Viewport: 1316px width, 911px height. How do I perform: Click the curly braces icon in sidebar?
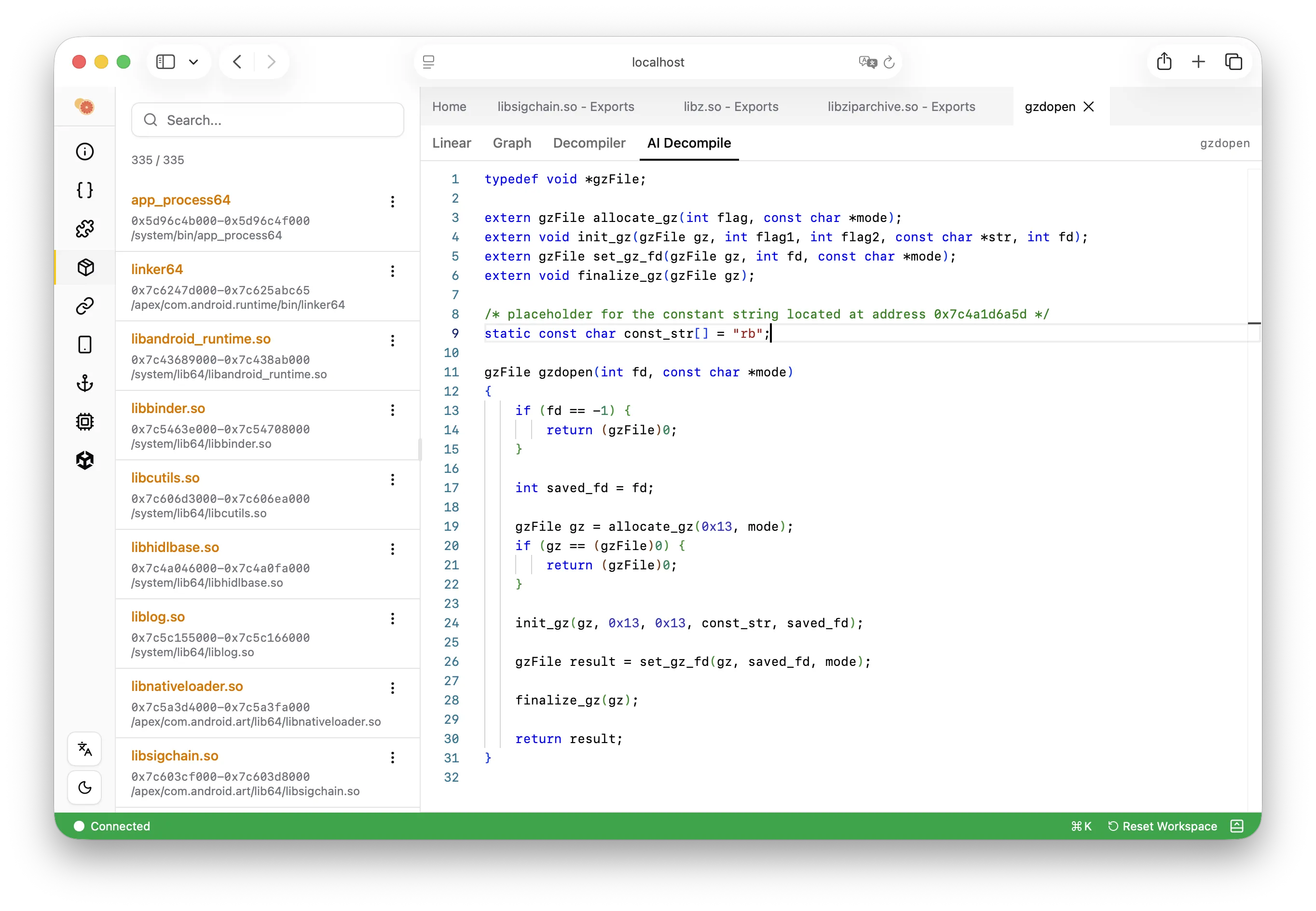coord(84,190)
